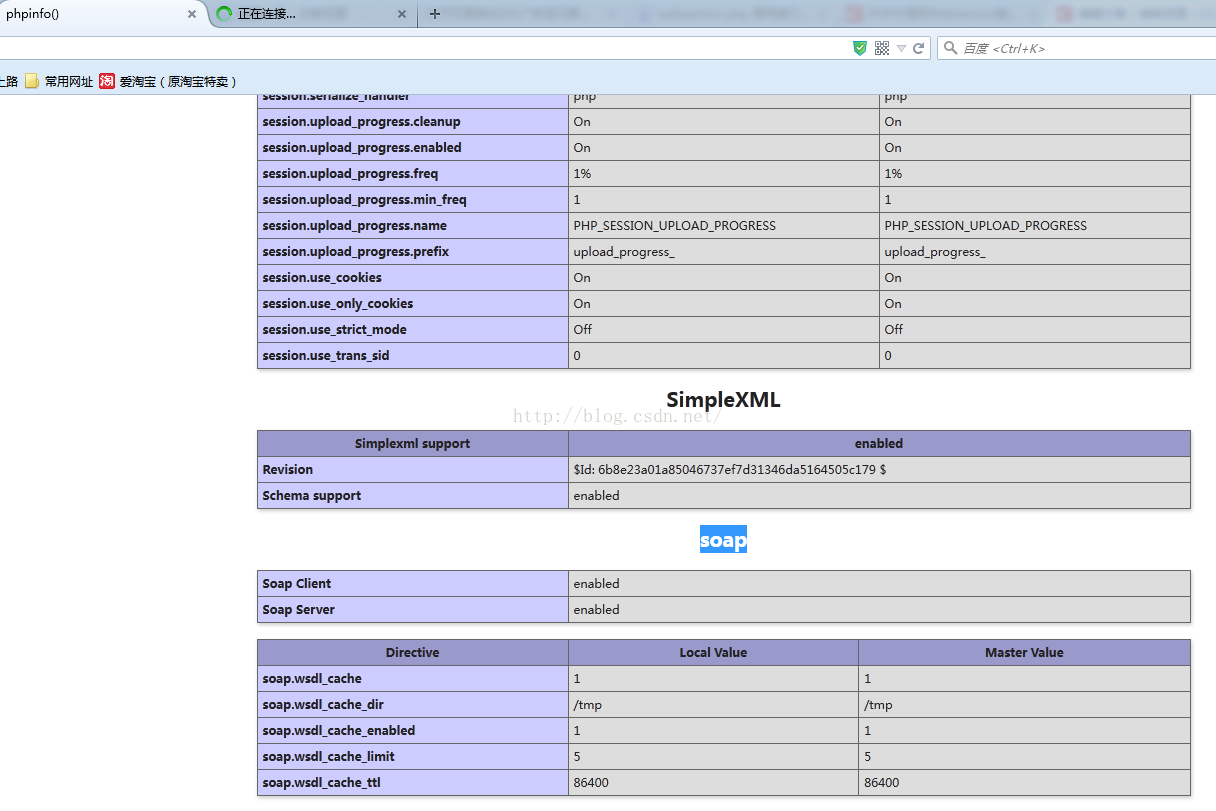Click the session.upload_progress.prefix directive
1216x811 pixels.
[x=355, y=252]
